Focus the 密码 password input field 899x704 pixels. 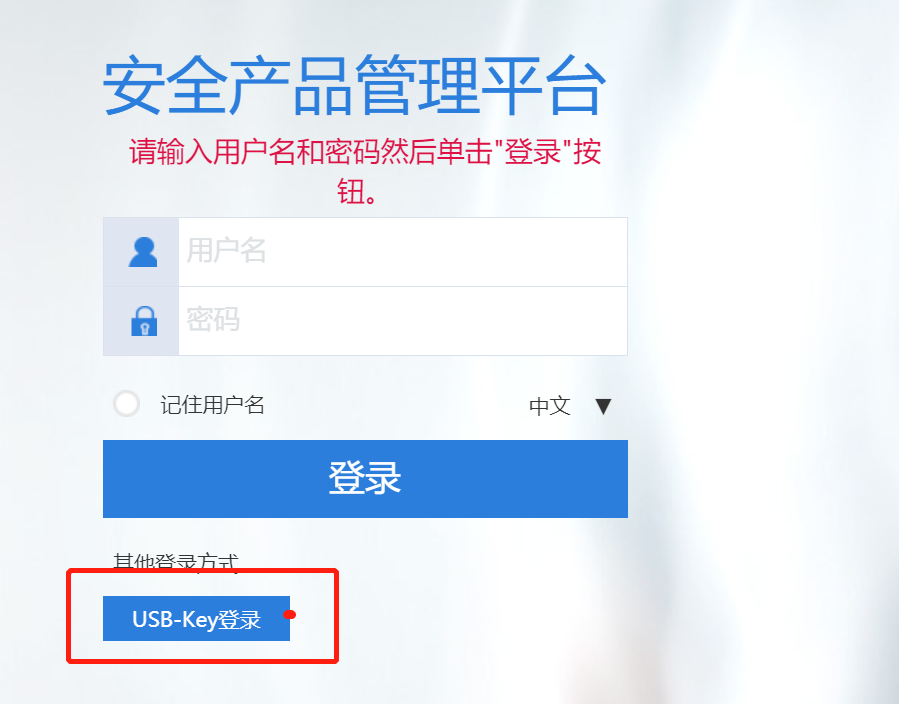[402, 321]
